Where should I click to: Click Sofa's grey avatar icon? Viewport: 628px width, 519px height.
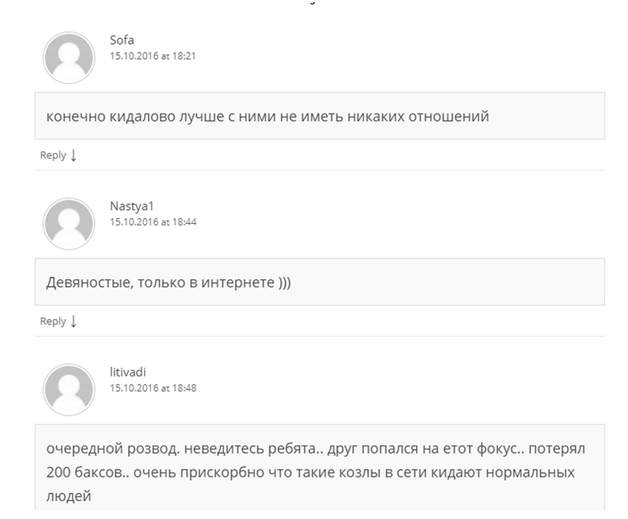(68, 57)
